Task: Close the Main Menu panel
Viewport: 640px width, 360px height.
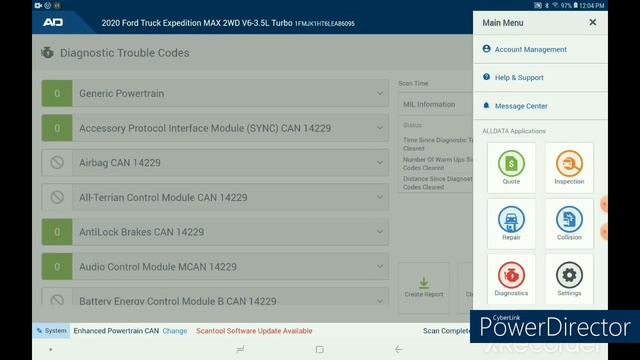Action: pos(593,22)
